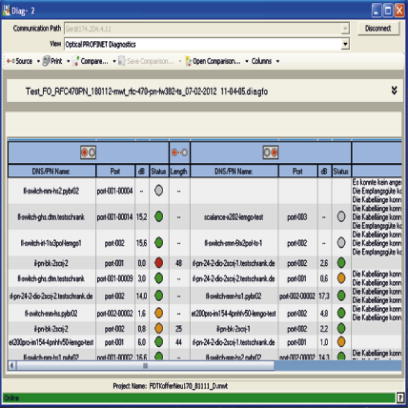Viewport: 408px width, 408px height.
Task: Click the Disconnect button
Action: [378, 29]
